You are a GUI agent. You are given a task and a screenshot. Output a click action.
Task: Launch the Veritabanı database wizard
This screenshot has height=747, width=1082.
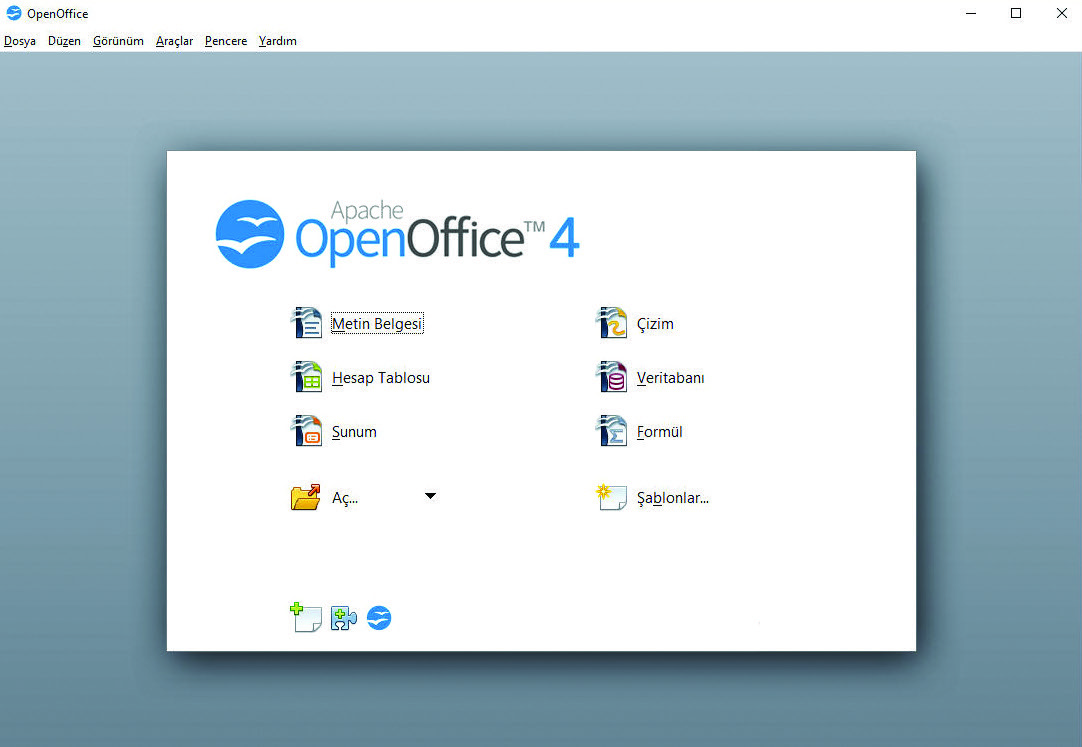pyautogui.click(x=669, y=378)
